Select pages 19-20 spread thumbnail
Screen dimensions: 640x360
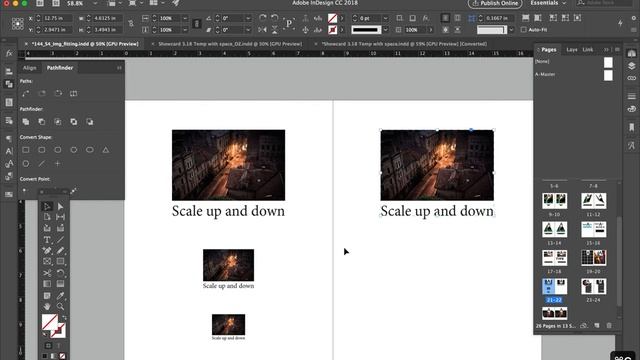point(593,258)
